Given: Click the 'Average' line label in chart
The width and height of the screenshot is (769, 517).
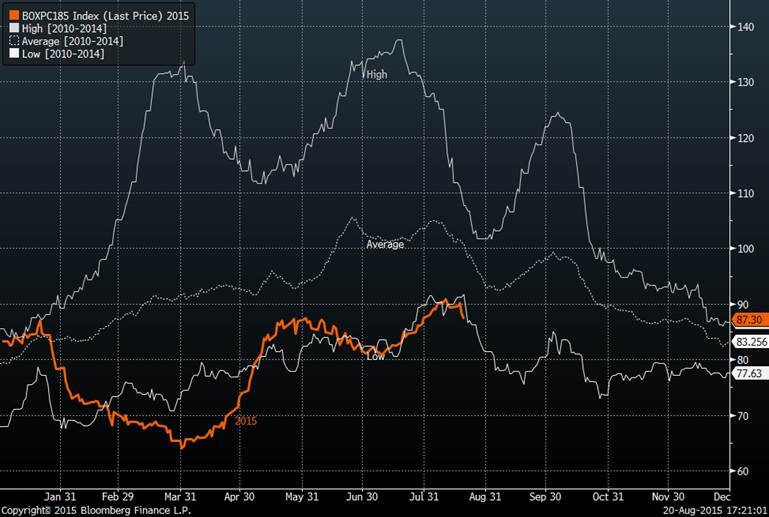Looking at the screenshot, I should pyautogui.click(x=385, y=244).
